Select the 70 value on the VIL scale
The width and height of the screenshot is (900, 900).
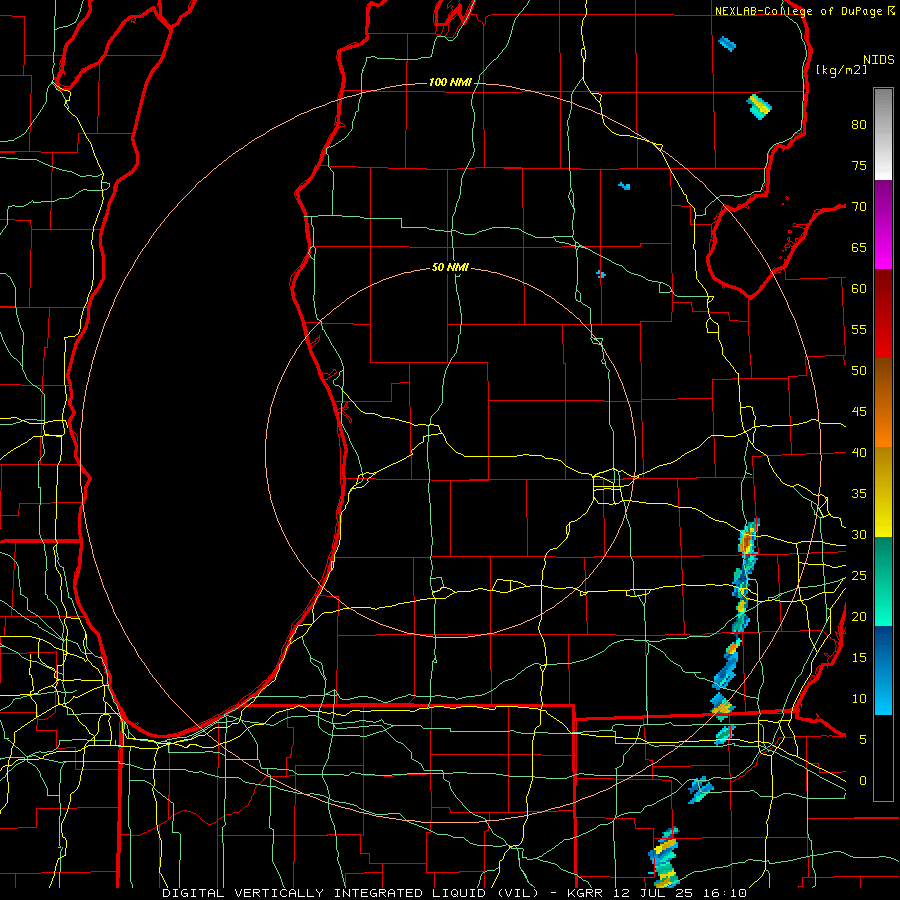tap(859, 207)
